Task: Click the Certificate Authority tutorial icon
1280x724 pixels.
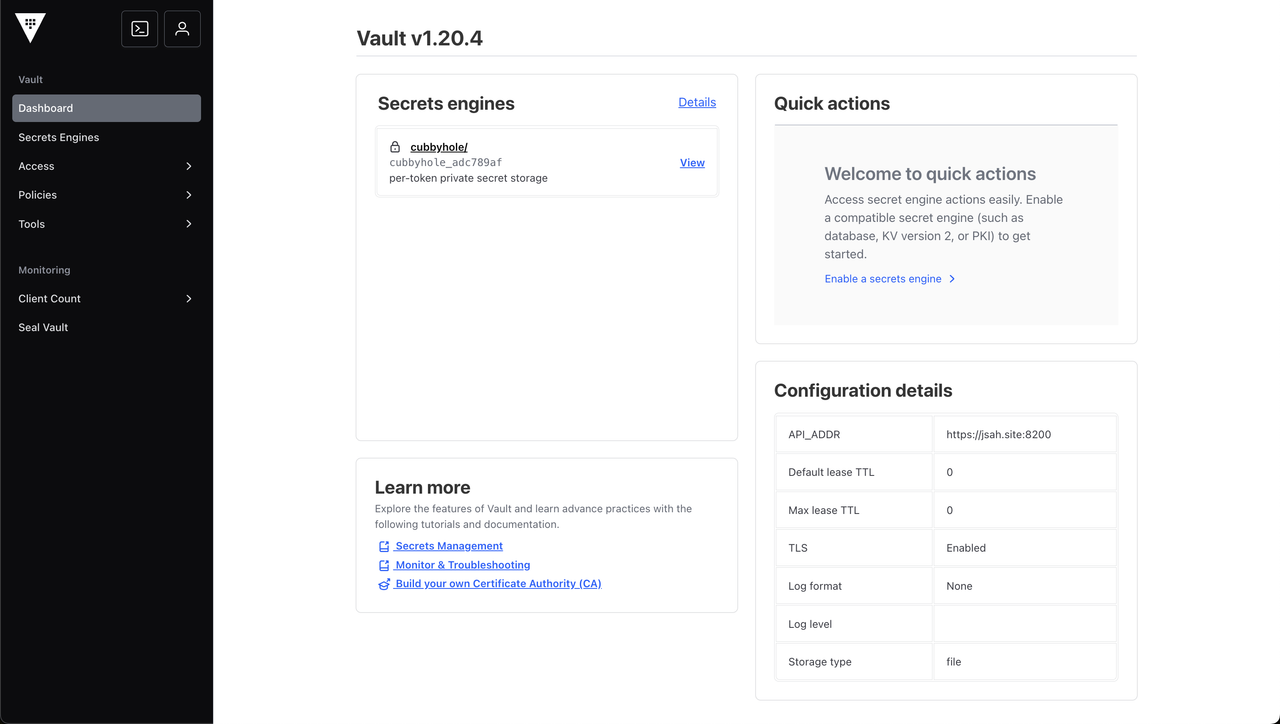Action: coord(384,584)
